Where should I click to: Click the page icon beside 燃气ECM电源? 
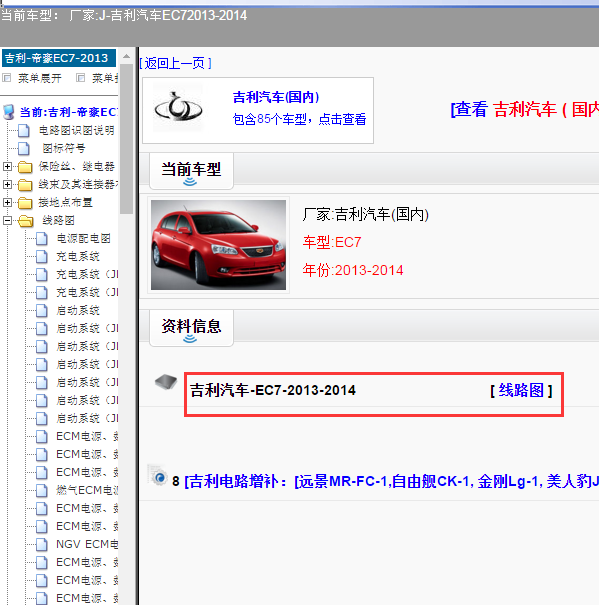pyautogui.click(x=42, y=490)
